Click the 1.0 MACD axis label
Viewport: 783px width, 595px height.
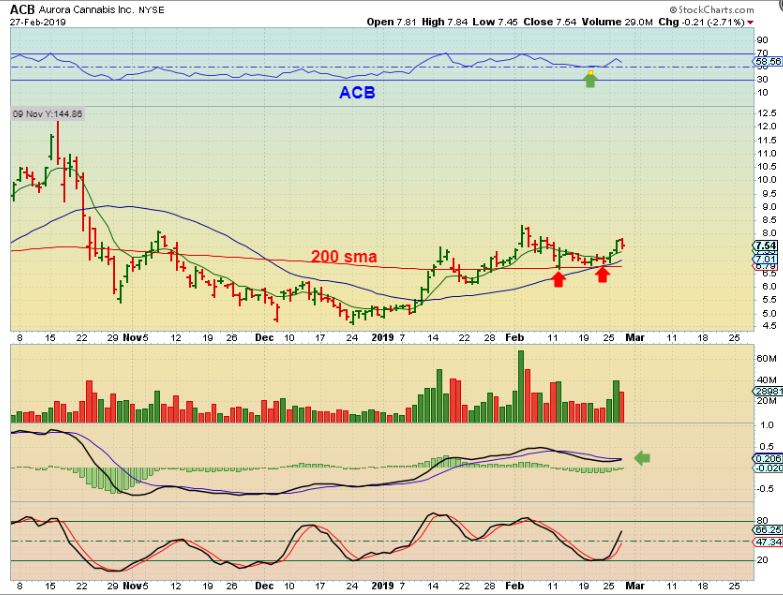[x=768, y=425]
